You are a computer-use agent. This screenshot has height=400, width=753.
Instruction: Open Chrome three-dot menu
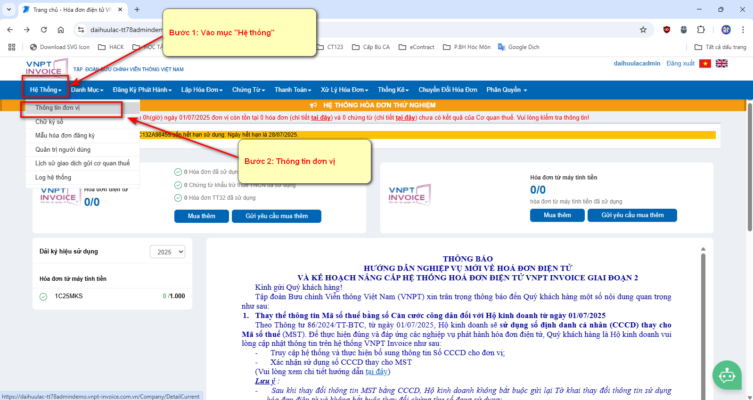click(x=743, y=30)
